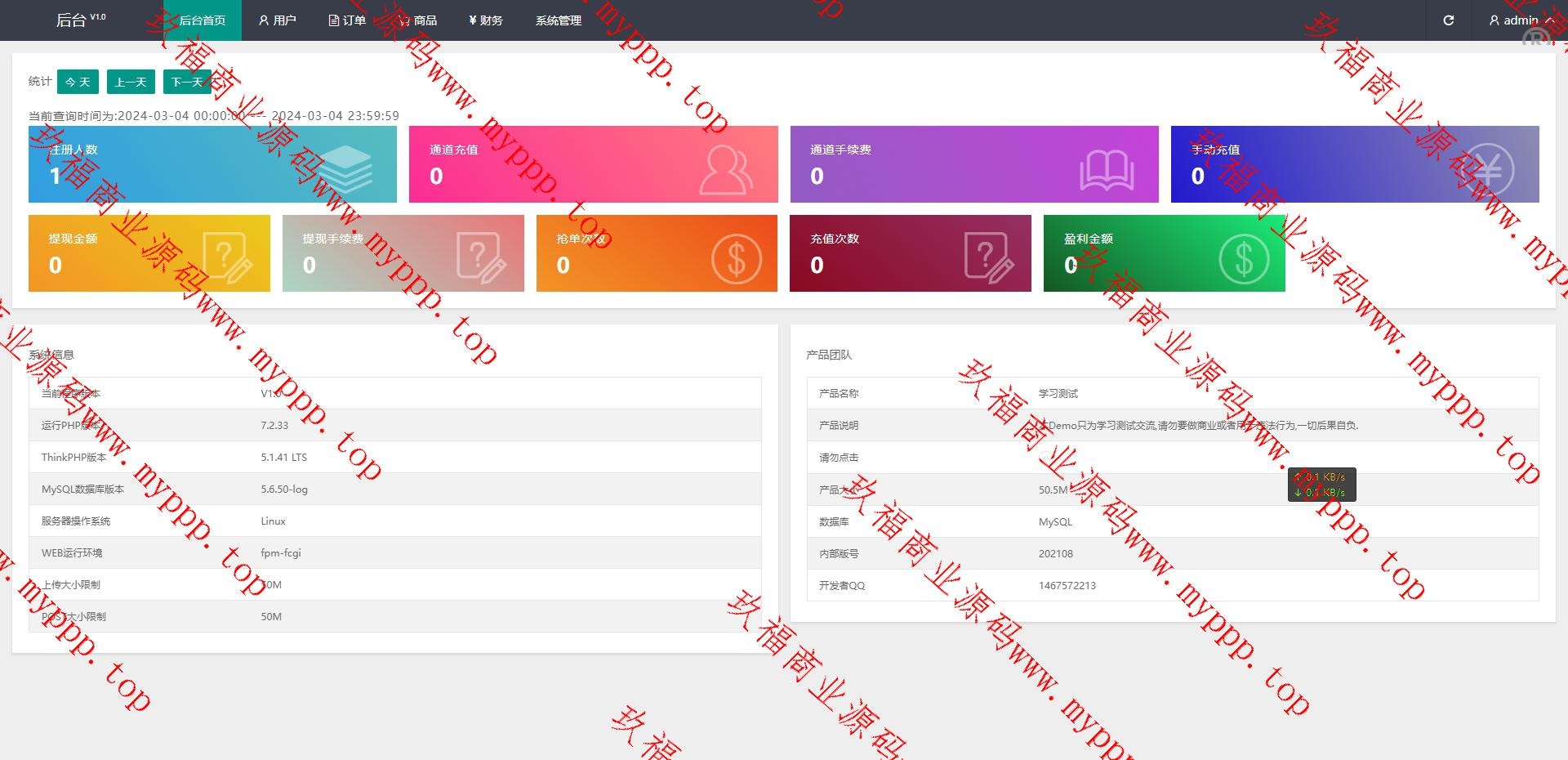Click the edit-question icon on 提现手续费 card

pyautogui.click(x=480, y=257)
